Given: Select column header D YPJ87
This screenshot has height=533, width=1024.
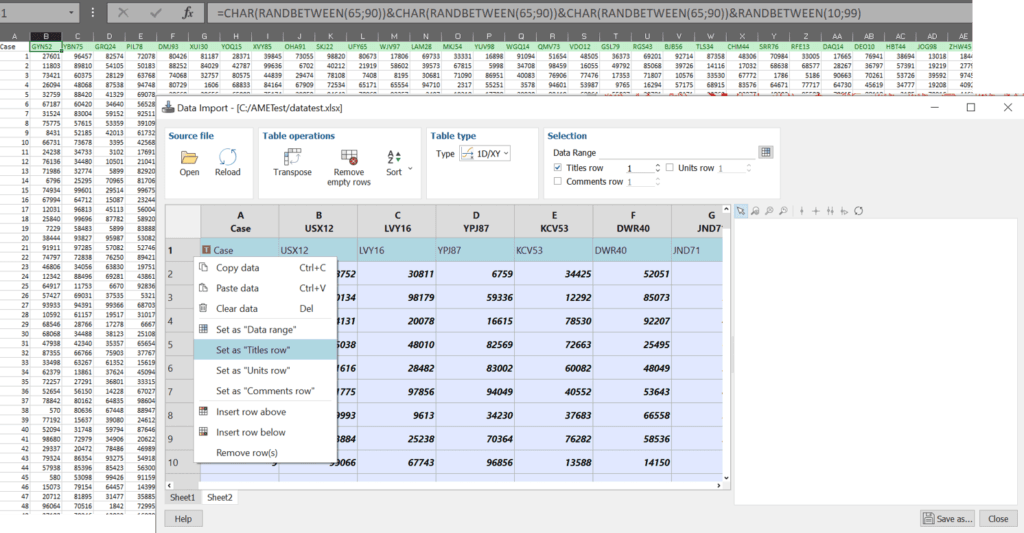Looking at the screenshot, I should tap(474, 221).
